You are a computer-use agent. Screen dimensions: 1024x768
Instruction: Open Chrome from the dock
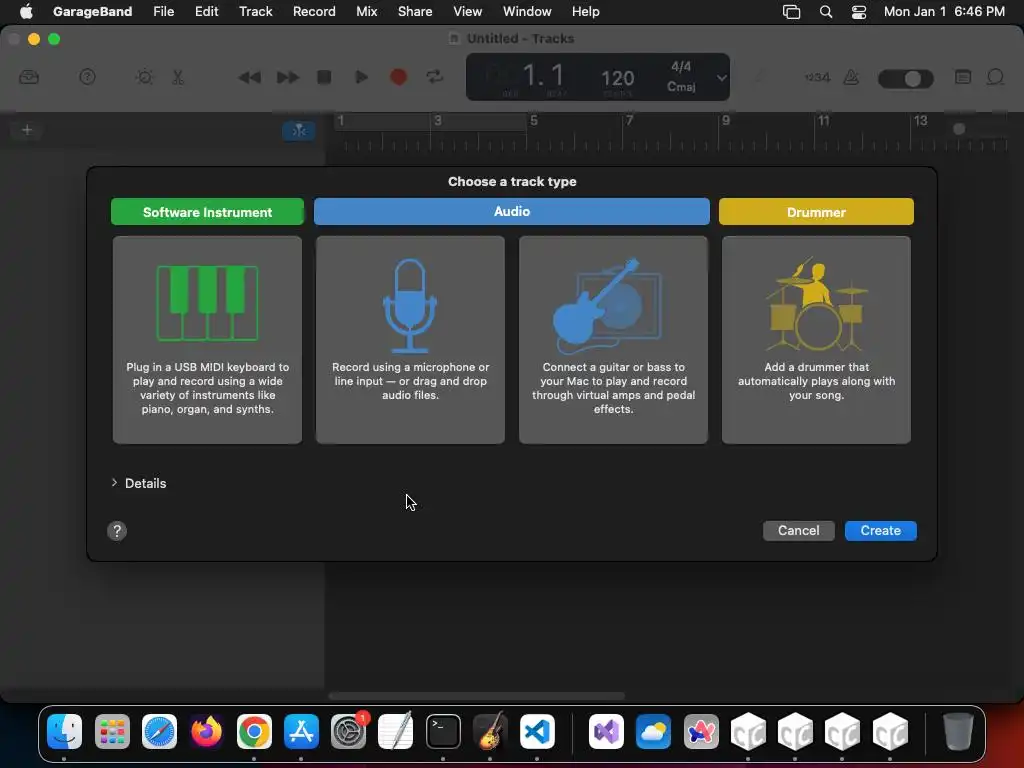(x=254, y=731)
